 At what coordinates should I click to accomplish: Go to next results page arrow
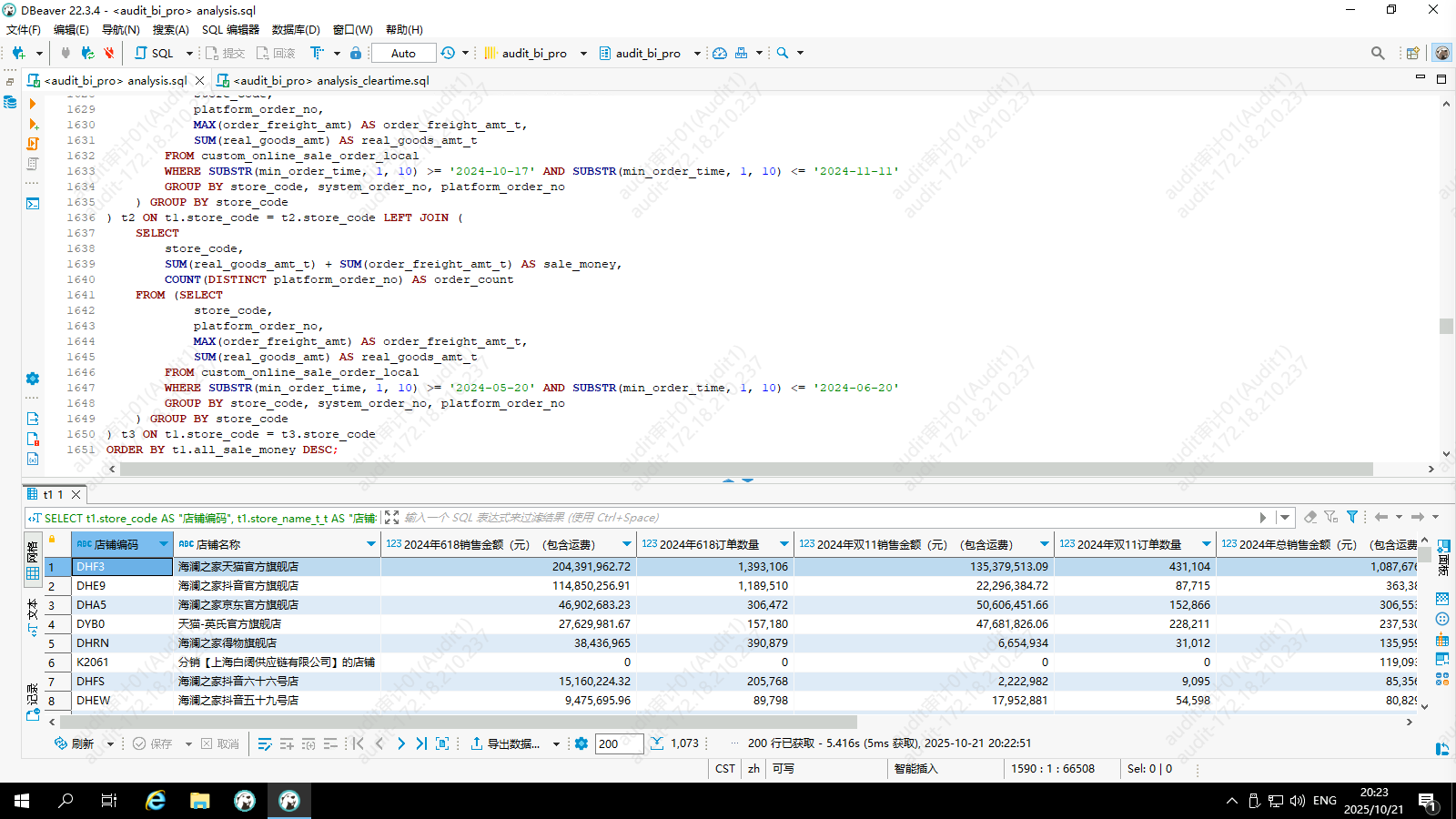click(x=400, y=743)
